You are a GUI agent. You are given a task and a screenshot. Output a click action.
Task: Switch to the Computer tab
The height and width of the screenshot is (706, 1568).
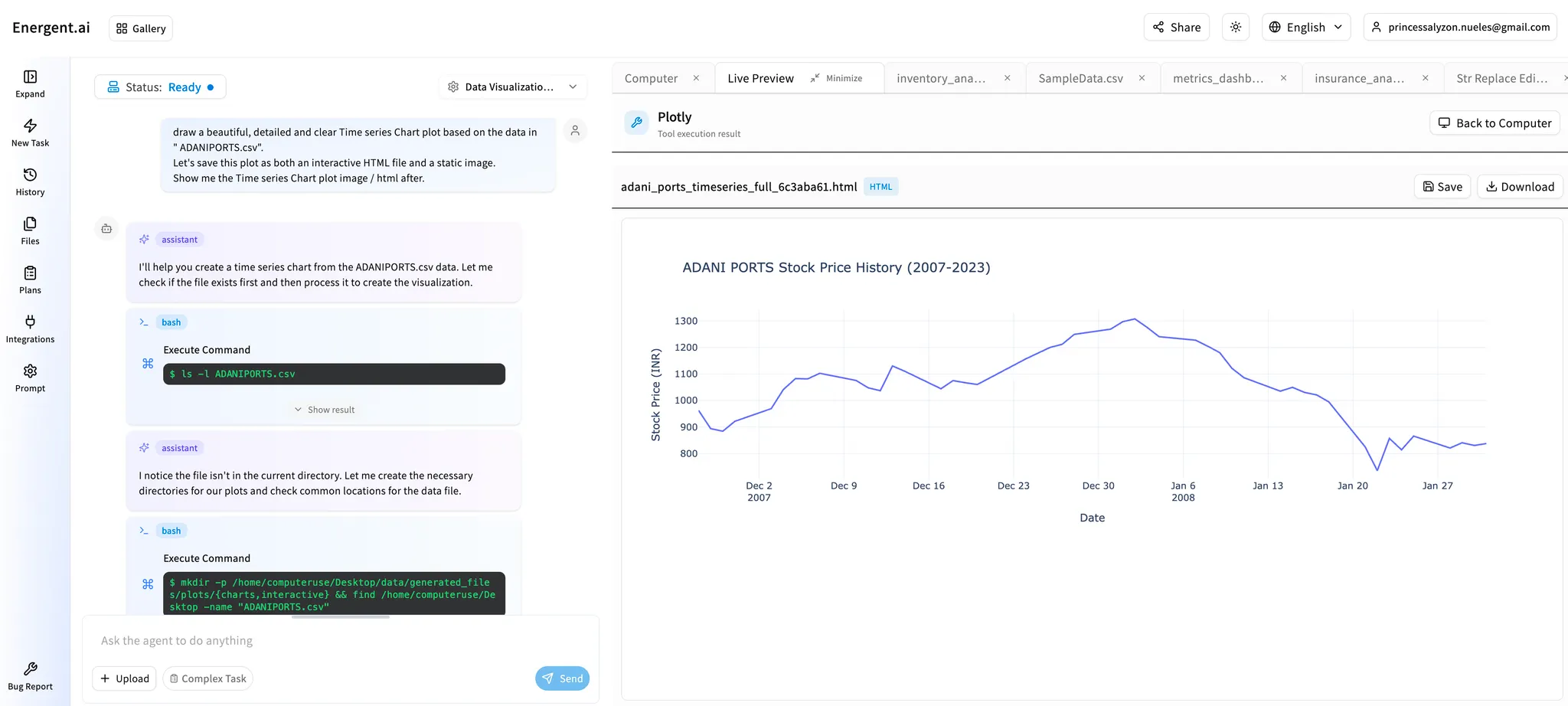click(651, 77)
